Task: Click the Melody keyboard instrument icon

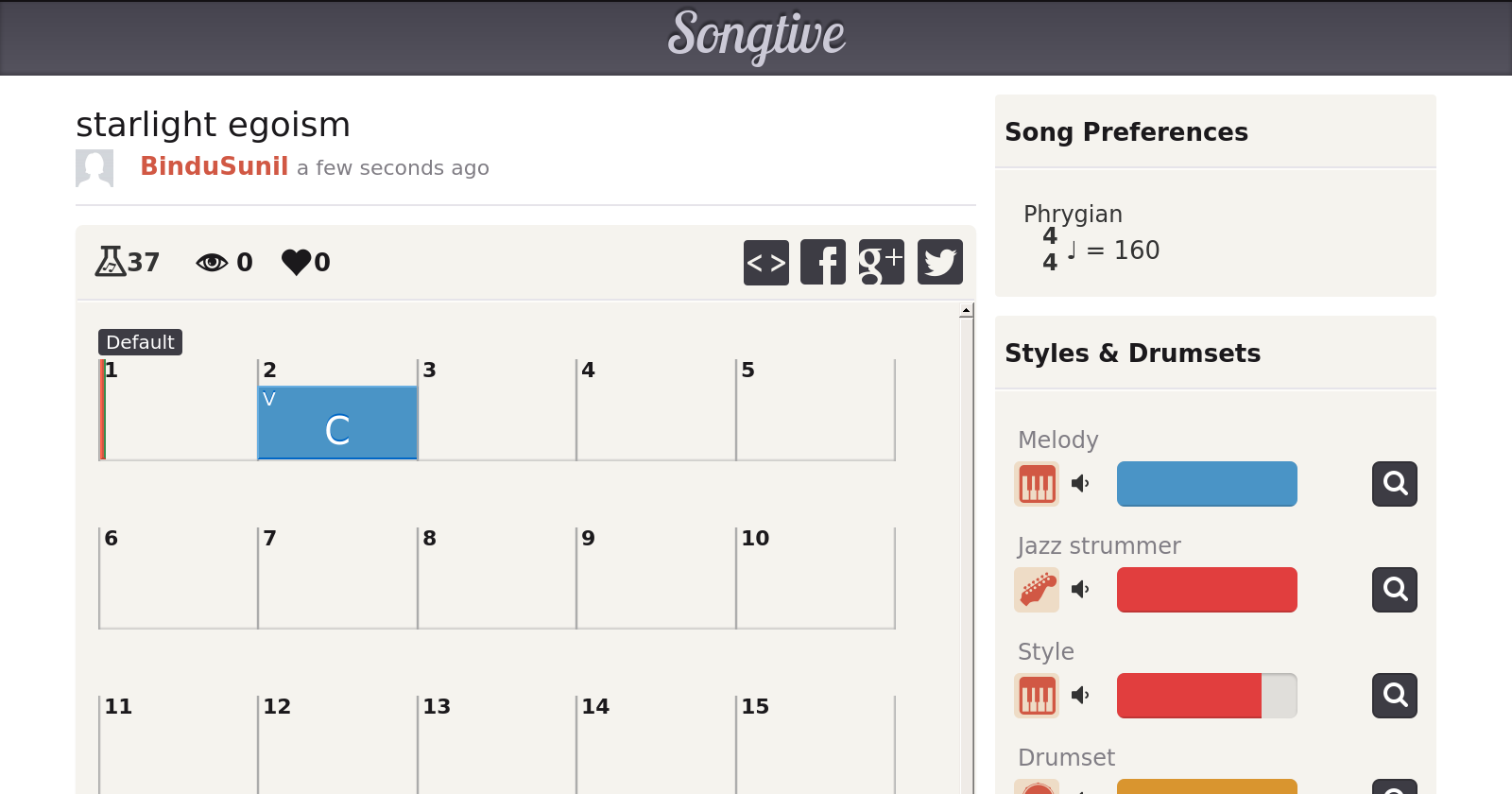Action: [x=1037, y=484]
